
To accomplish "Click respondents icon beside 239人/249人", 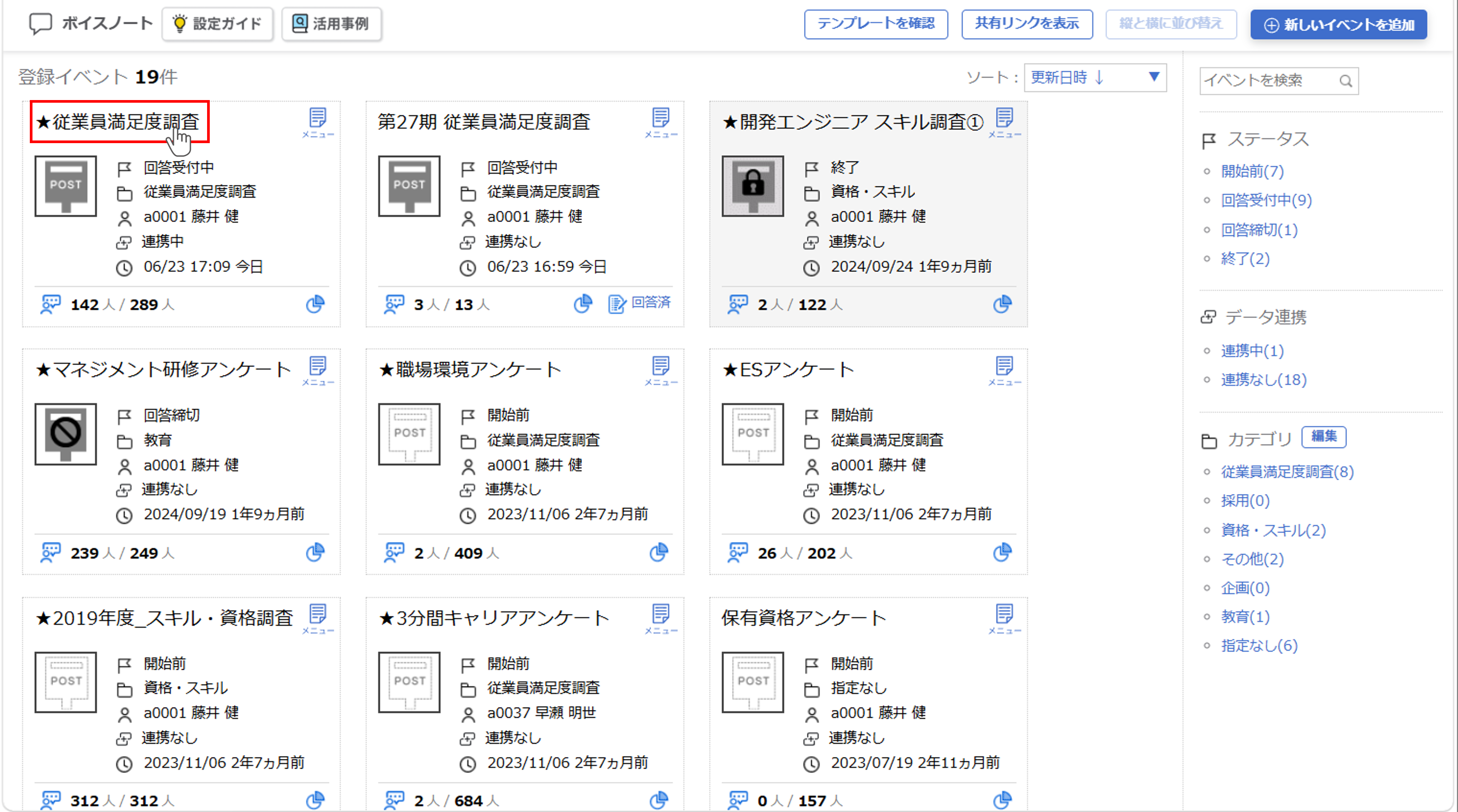I will click(x=50, y=552).
